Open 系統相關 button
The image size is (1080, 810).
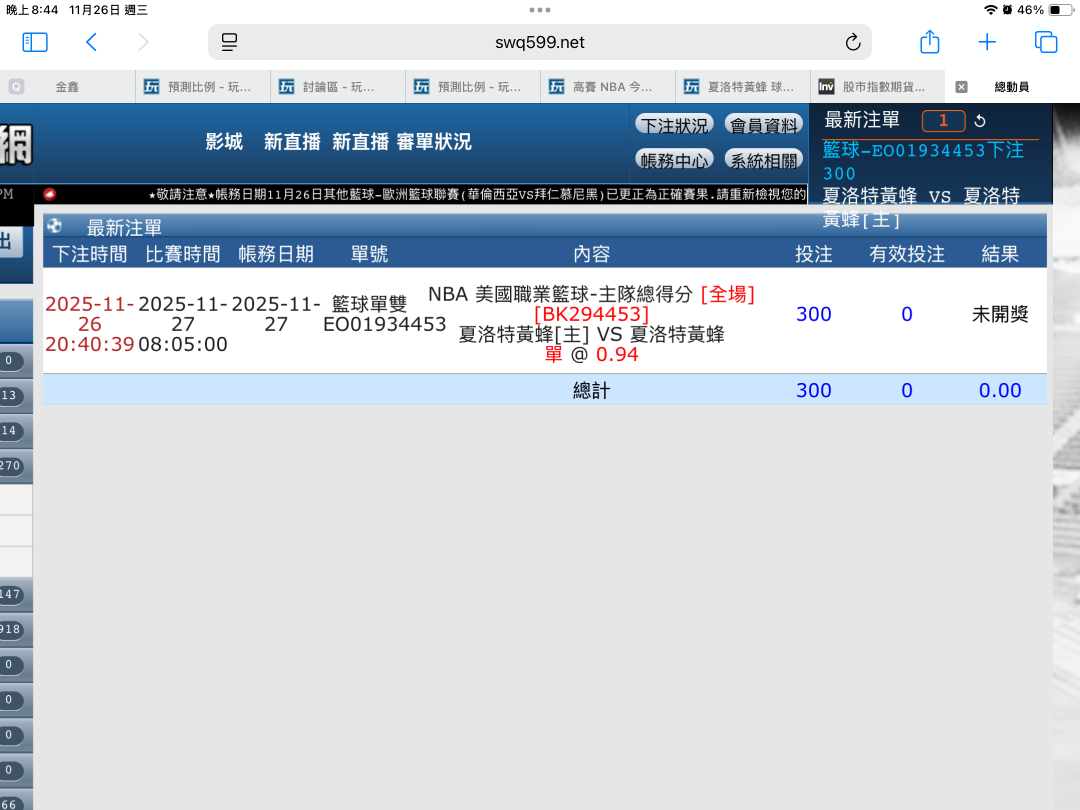click(x=764, y=160)
